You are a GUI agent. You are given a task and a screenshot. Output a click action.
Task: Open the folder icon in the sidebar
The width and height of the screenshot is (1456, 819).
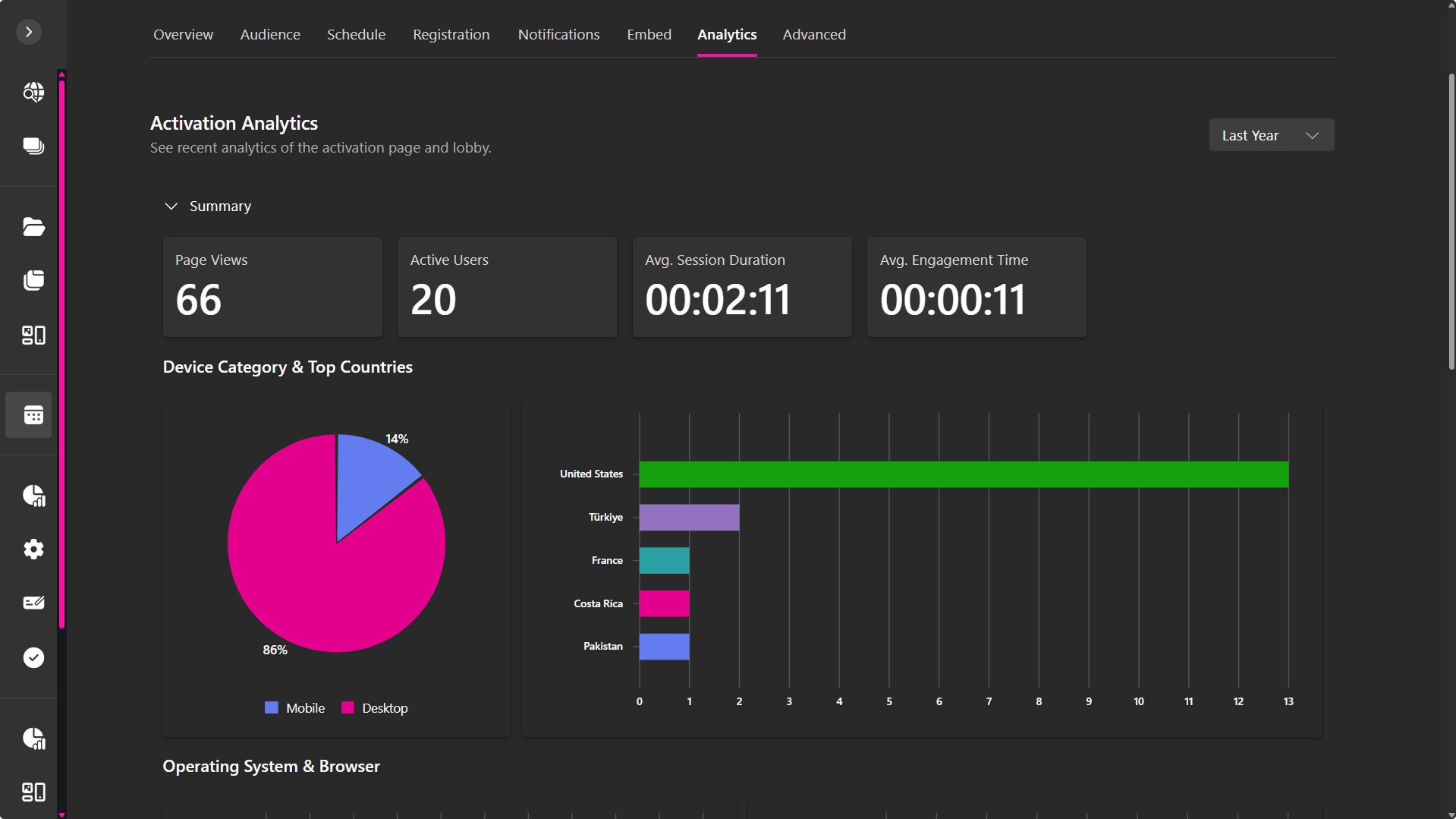point(33,227)
